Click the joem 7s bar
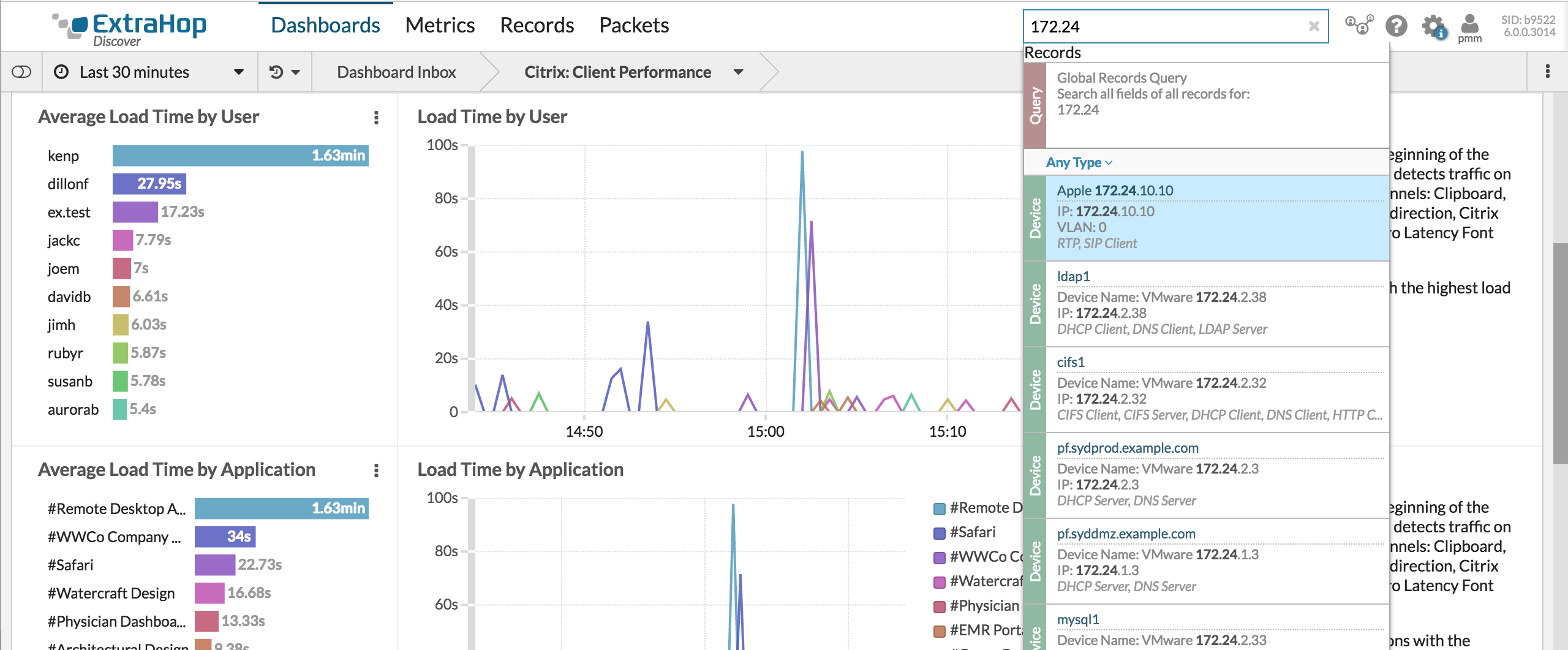This screenshot has height=650, width=1568. pos(122,268)
